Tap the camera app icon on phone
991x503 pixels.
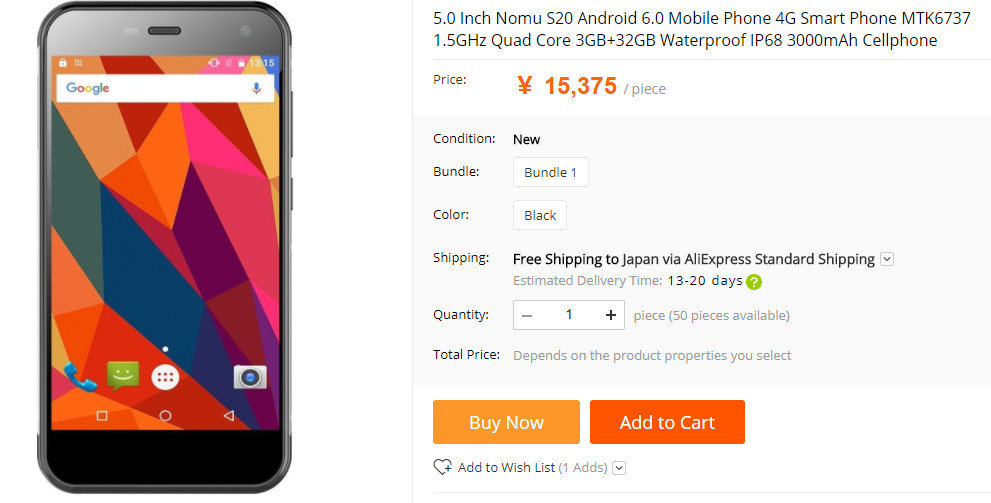pos(250,377)
